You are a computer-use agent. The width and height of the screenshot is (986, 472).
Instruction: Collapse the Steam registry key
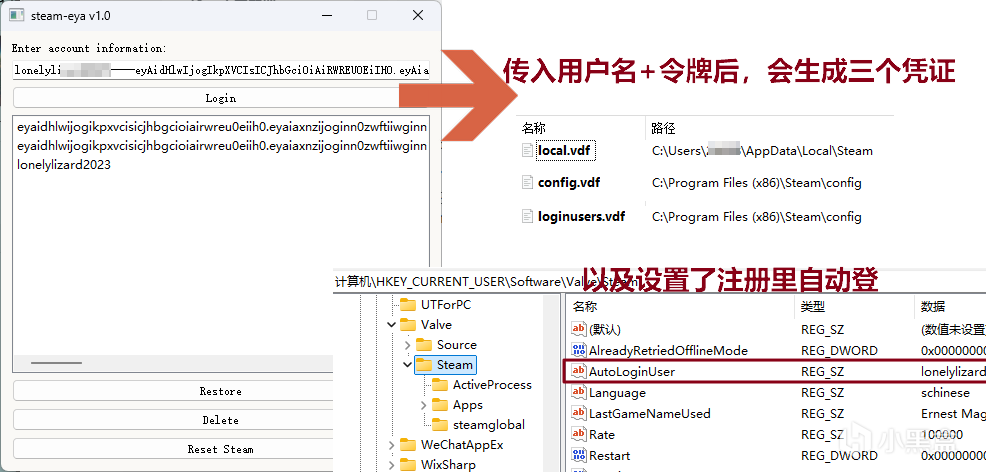click(x=407, y=365)
